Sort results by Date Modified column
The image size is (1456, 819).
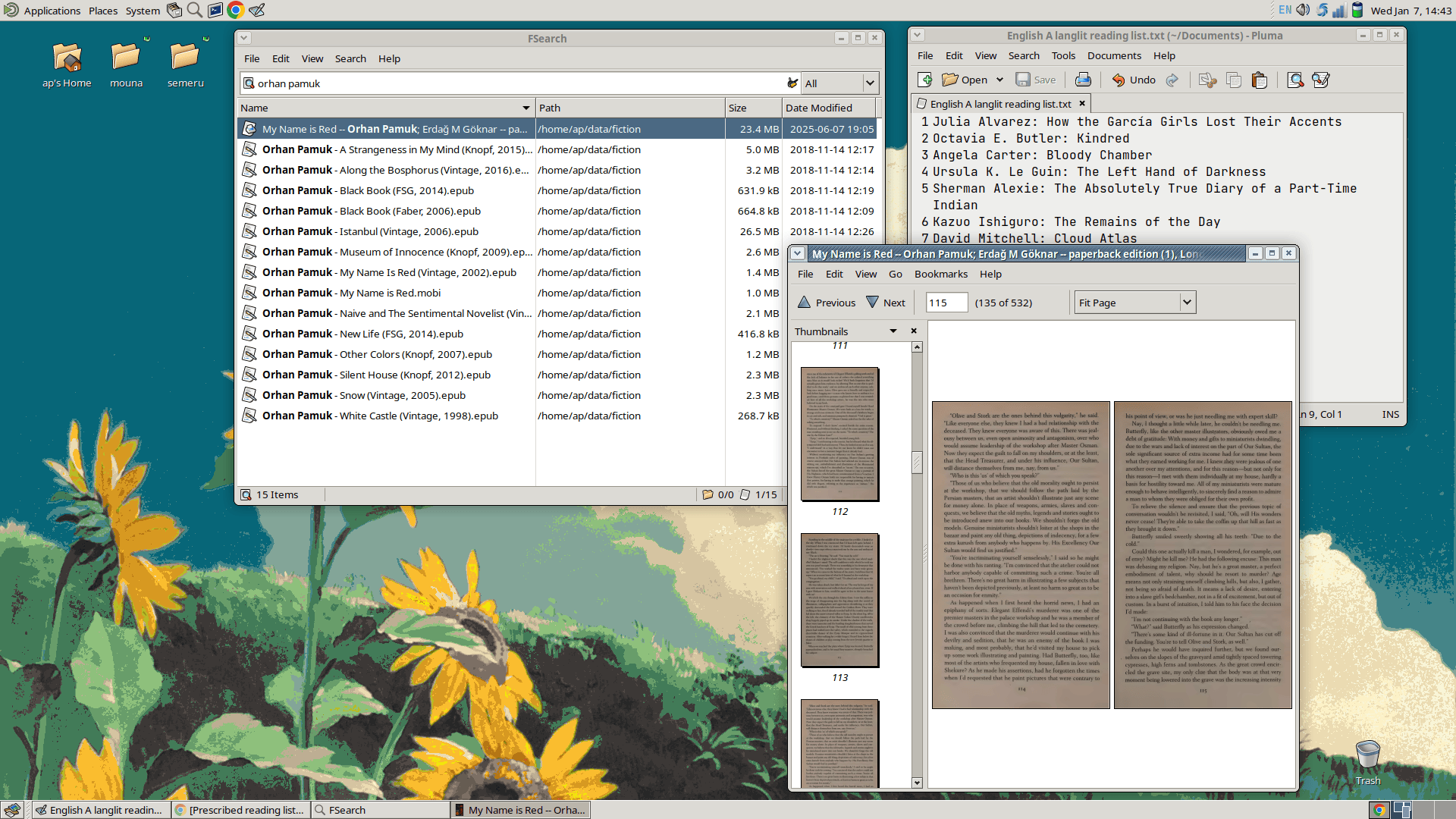(x=819, y=108)
